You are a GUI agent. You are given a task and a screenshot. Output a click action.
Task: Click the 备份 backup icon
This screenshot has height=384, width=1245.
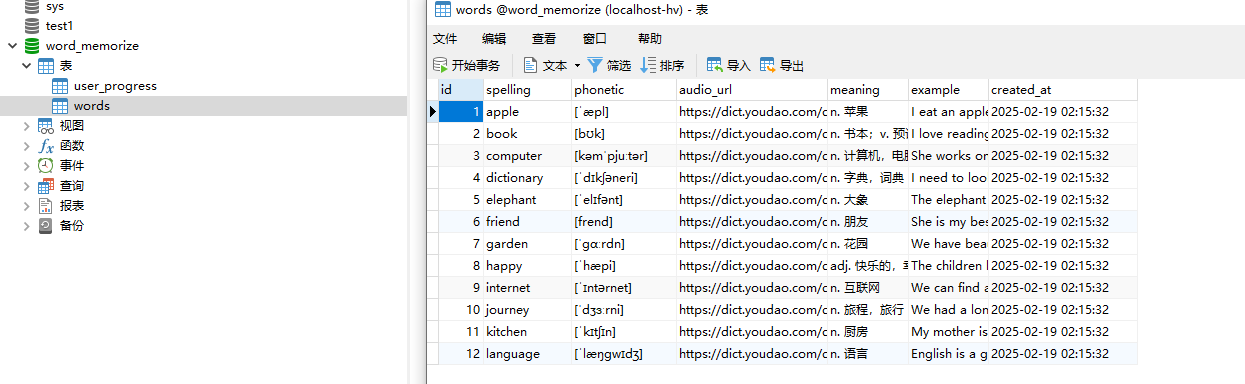point(46,226)
